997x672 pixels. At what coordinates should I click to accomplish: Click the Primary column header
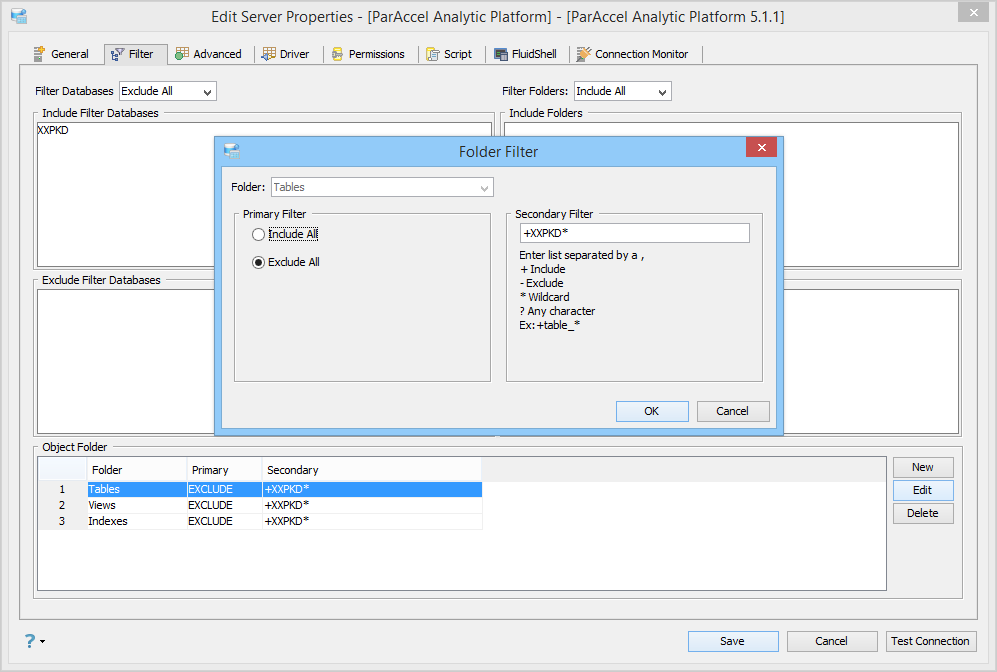224,470
